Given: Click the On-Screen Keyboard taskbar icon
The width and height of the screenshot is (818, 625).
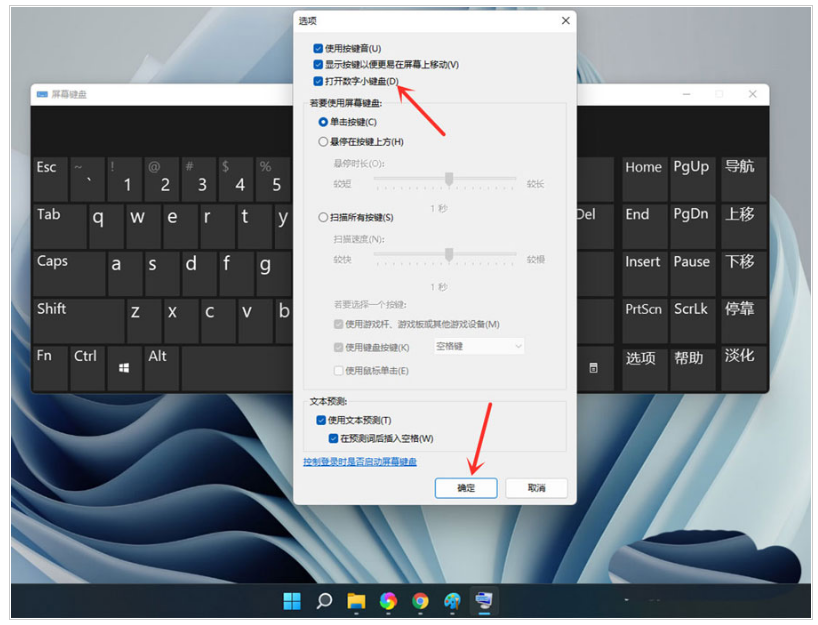Looking at the screenshot, I should pos(485,601).
